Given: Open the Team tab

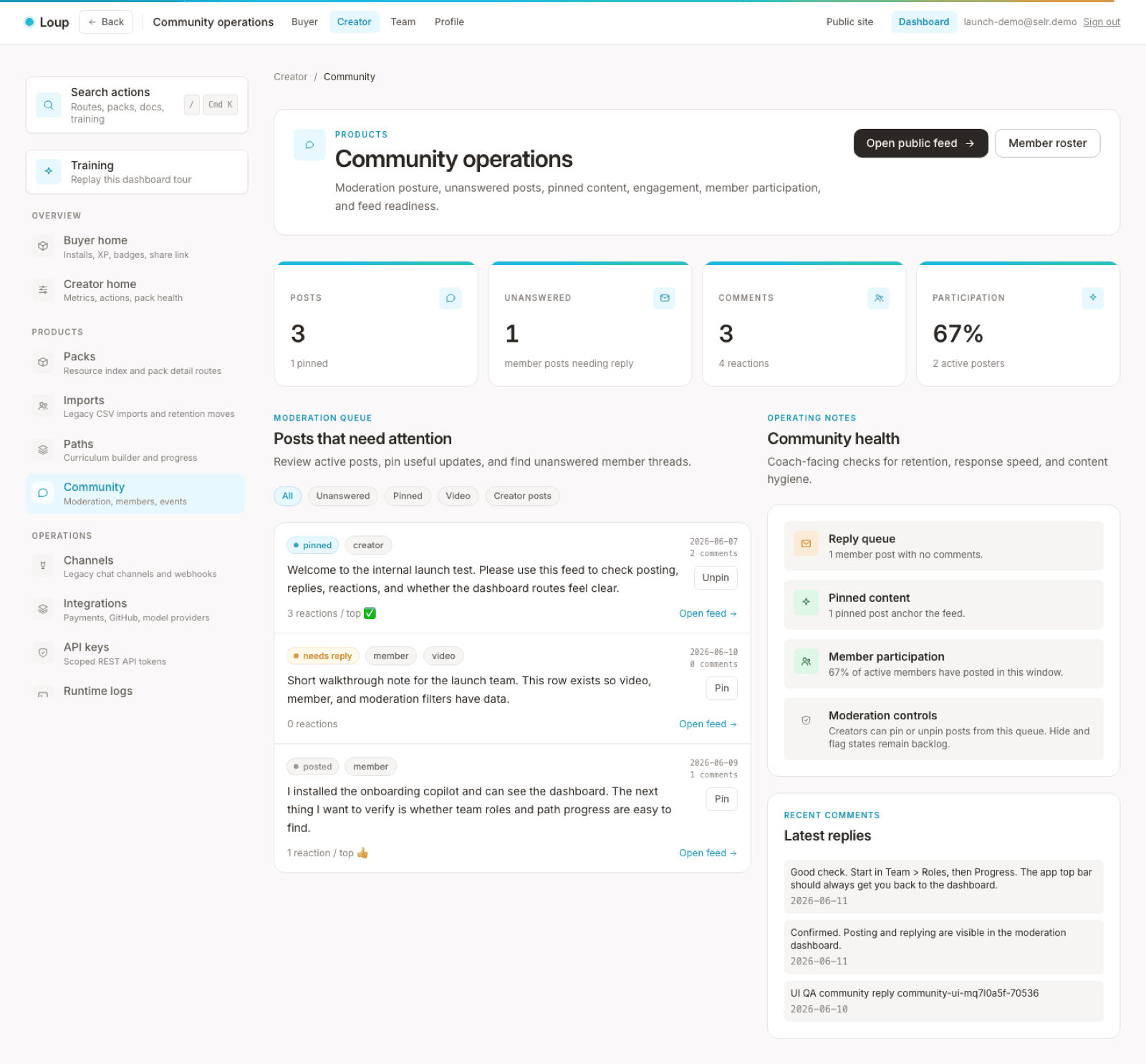Looking at the screenshot, I should click(403, 22).
